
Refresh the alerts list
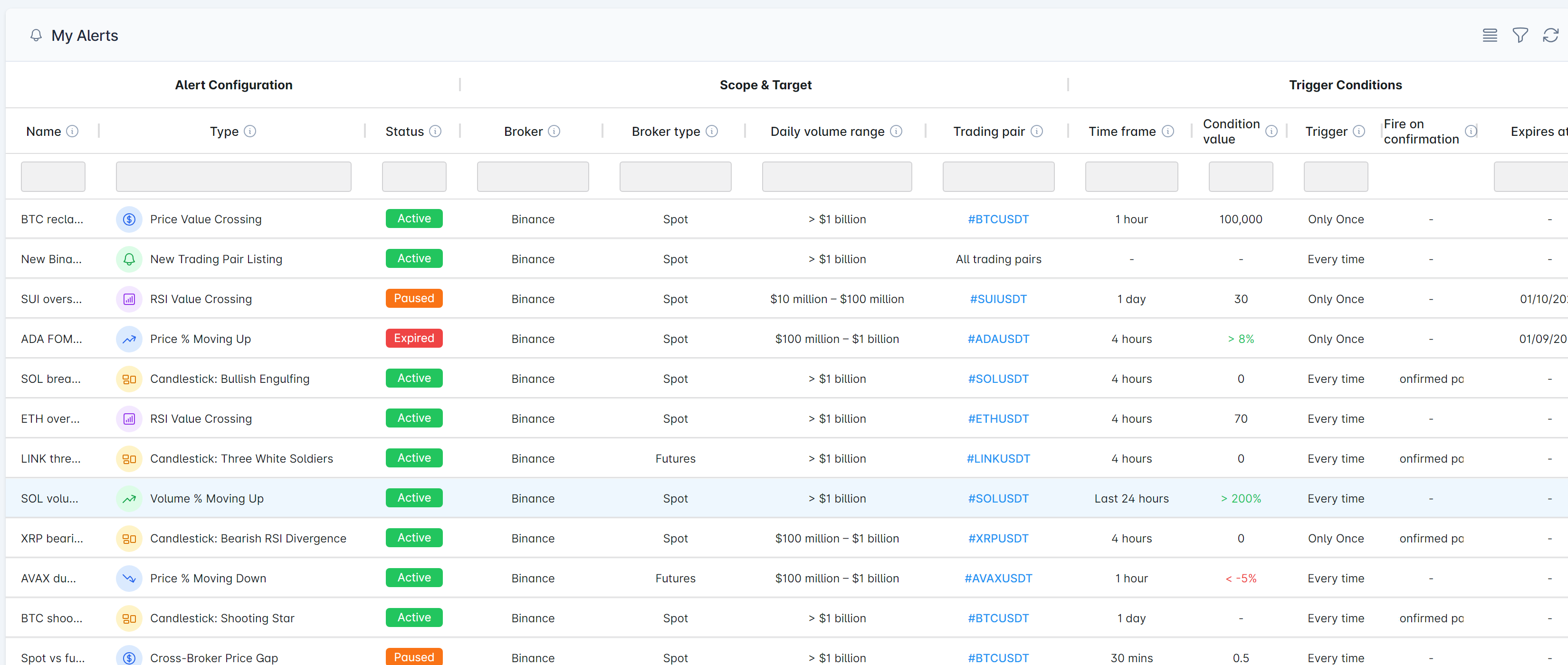(x=1550, y=35)
